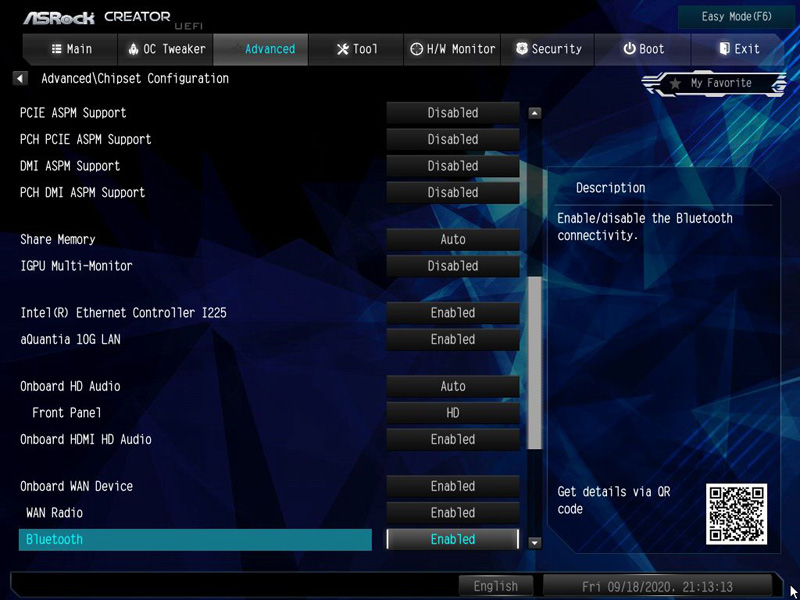Change PCIE ASPM Support value
Image resolution: width=800 pixels, height=600 pixels.
coord(453,113)
